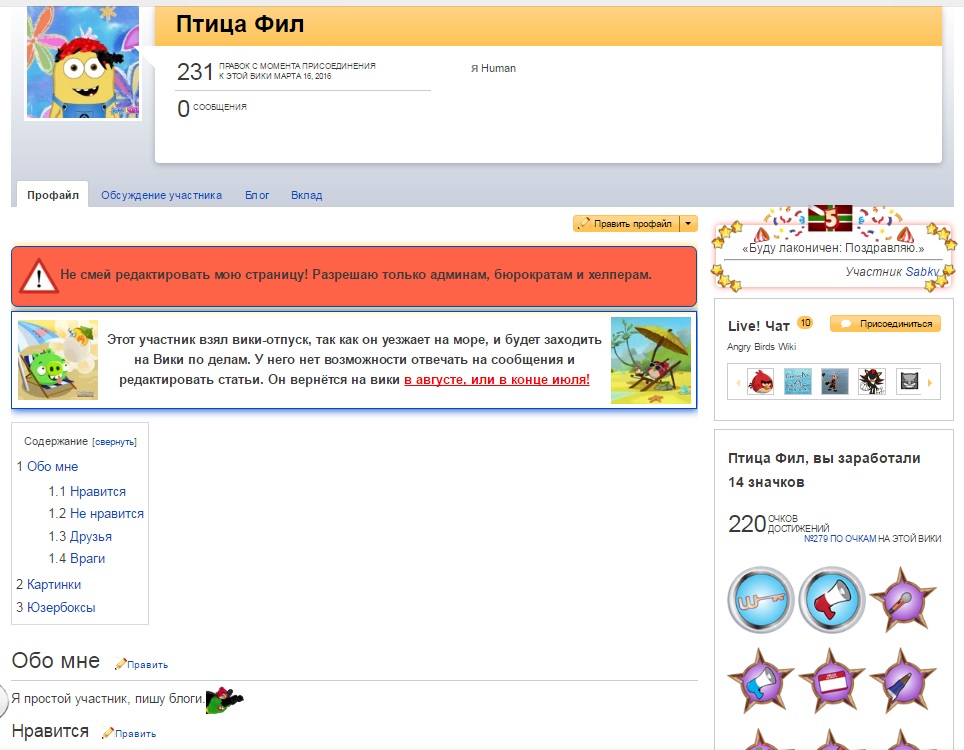Select the blue sketch chat avatar
This screenshot has width=964, height=750.
797,382
